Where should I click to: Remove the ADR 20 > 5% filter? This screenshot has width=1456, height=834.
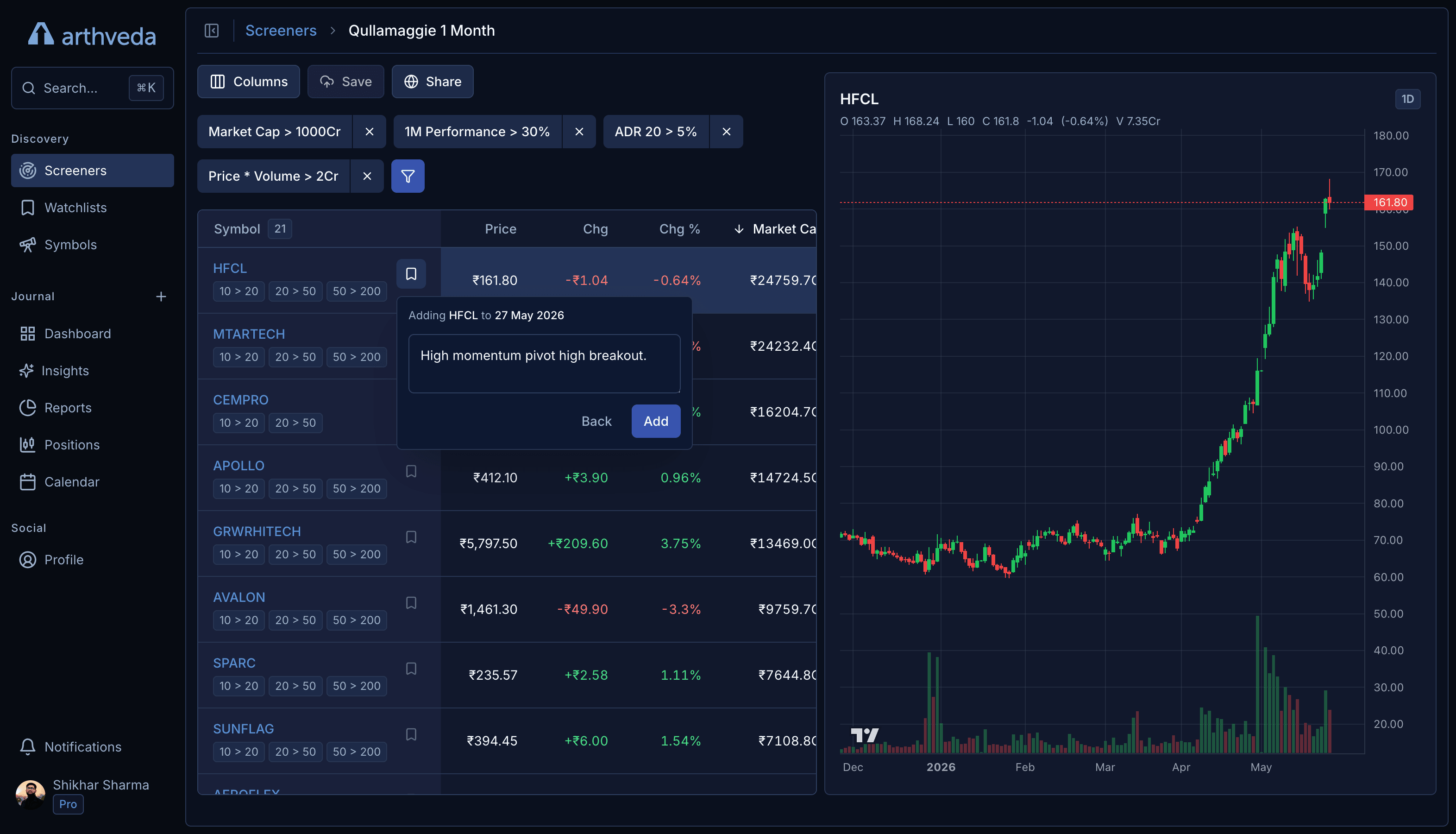726,132
